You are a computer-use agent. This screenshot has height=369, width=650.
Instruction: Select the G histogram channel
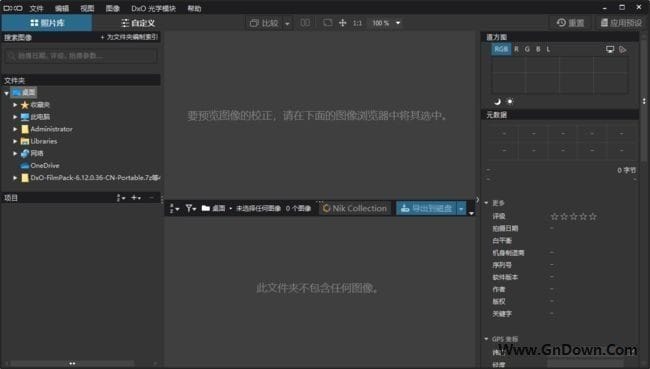click(527, 49)
